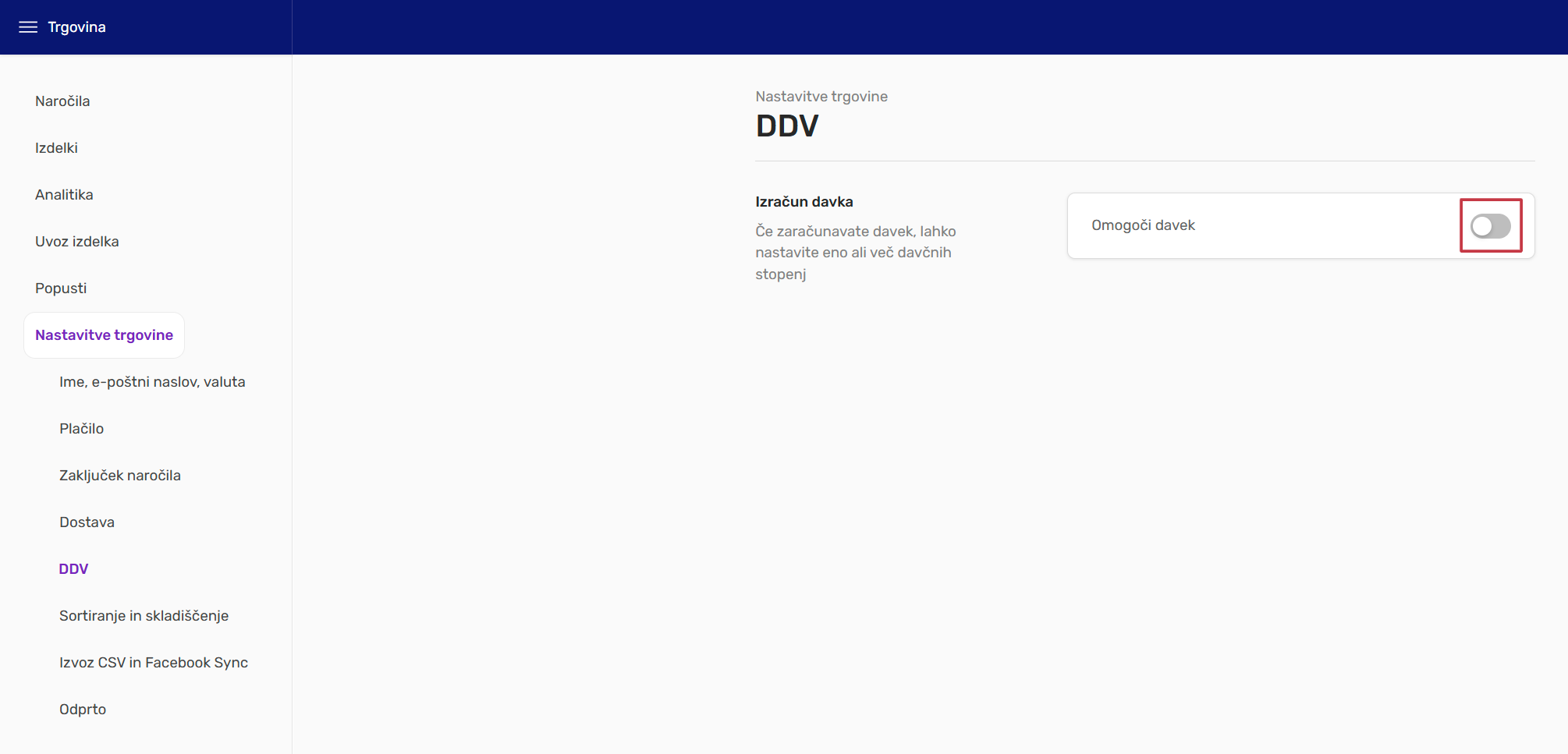Open Zaključek naročila settings
Viewport: 1568px width, 754px height.
pos(119,476)
